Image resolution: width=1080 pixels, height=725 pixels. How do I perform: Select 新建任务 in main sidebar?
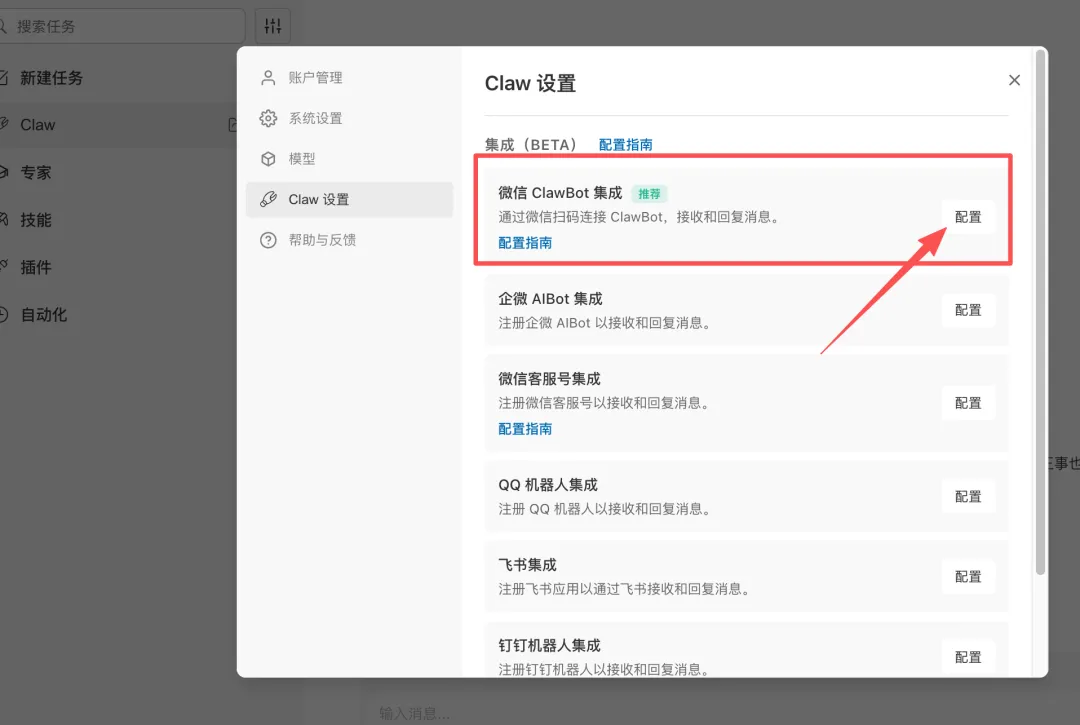click(117, 78)
